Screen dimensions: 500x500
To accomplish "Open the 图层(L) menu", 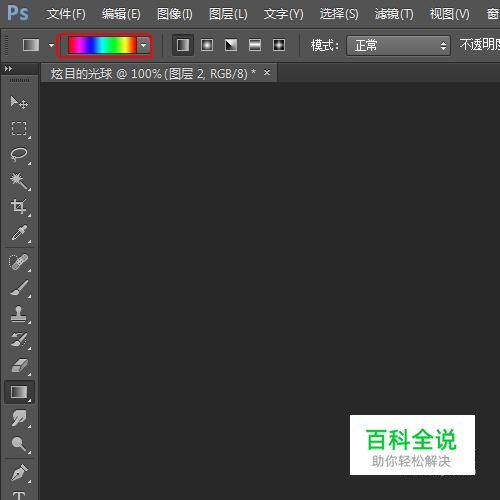I will [228, 14].
